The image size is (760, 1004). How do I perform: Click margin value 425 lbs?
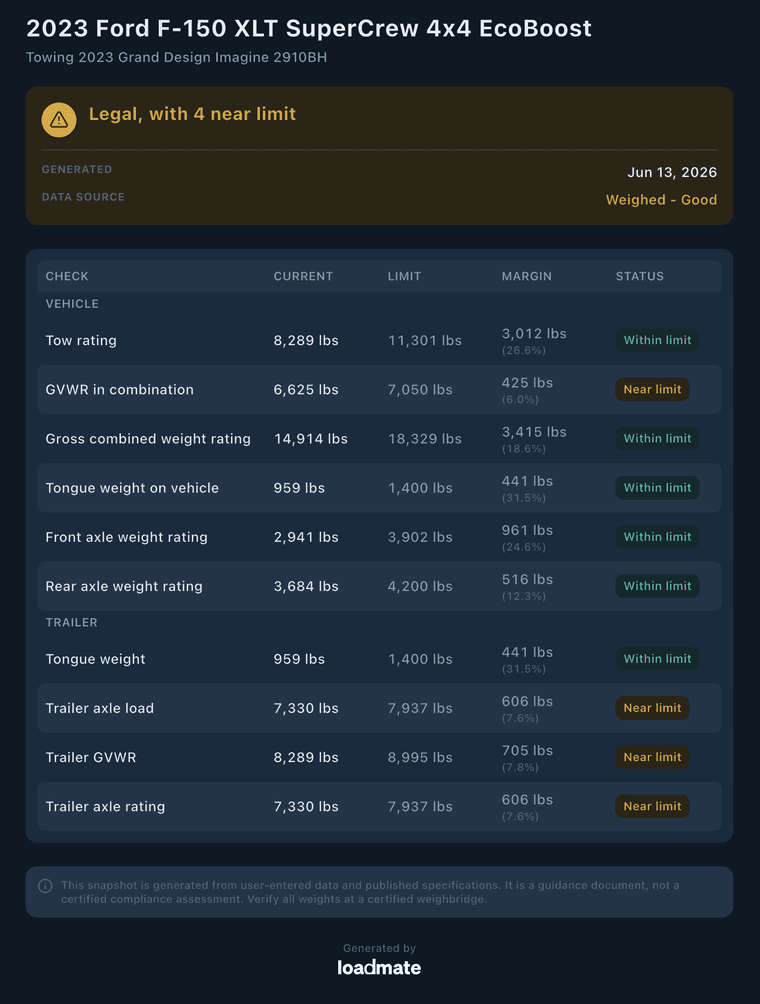click(x=528, y=383)
